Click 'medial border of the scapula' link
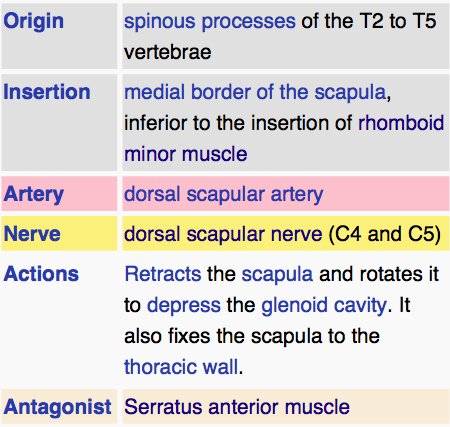This screenshot has height=427, width=450. point(255,92)
